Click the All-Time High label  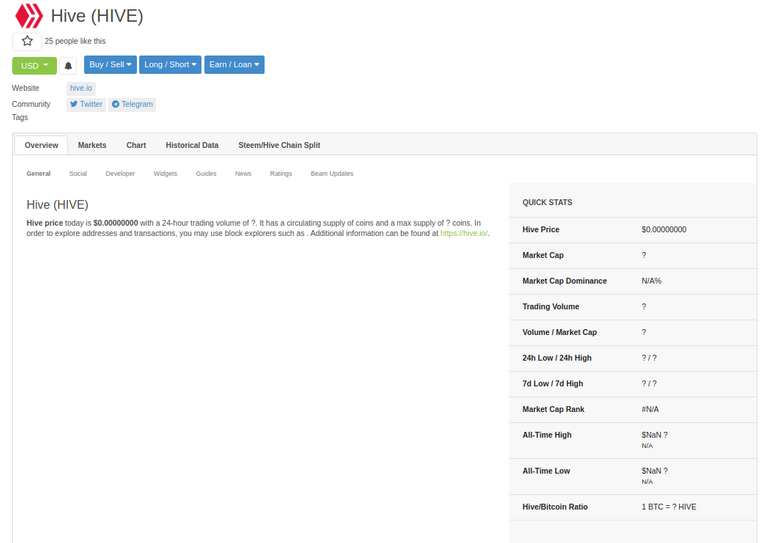point(547,435)
